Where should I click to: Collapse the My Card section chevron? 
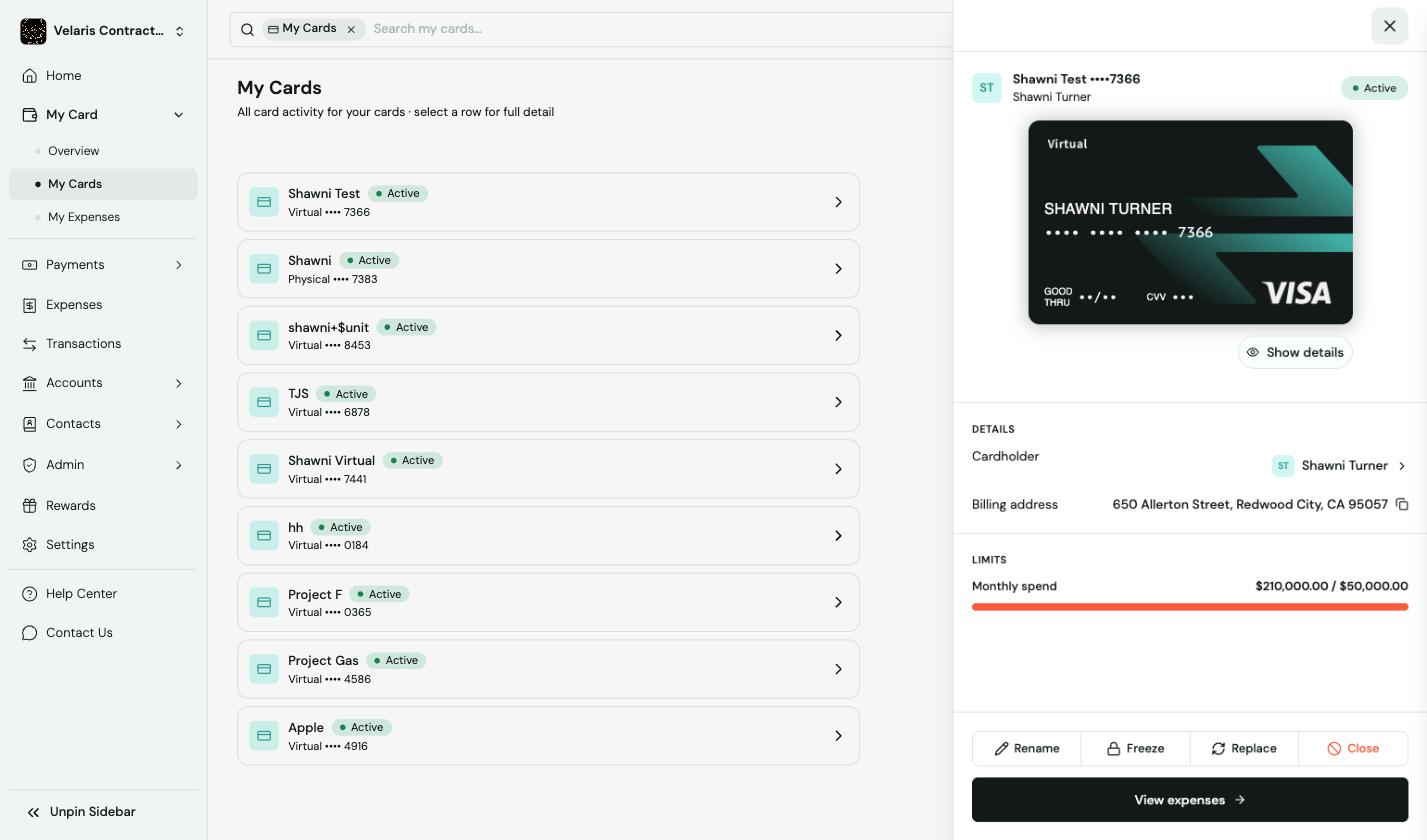(x=179, y=115)
